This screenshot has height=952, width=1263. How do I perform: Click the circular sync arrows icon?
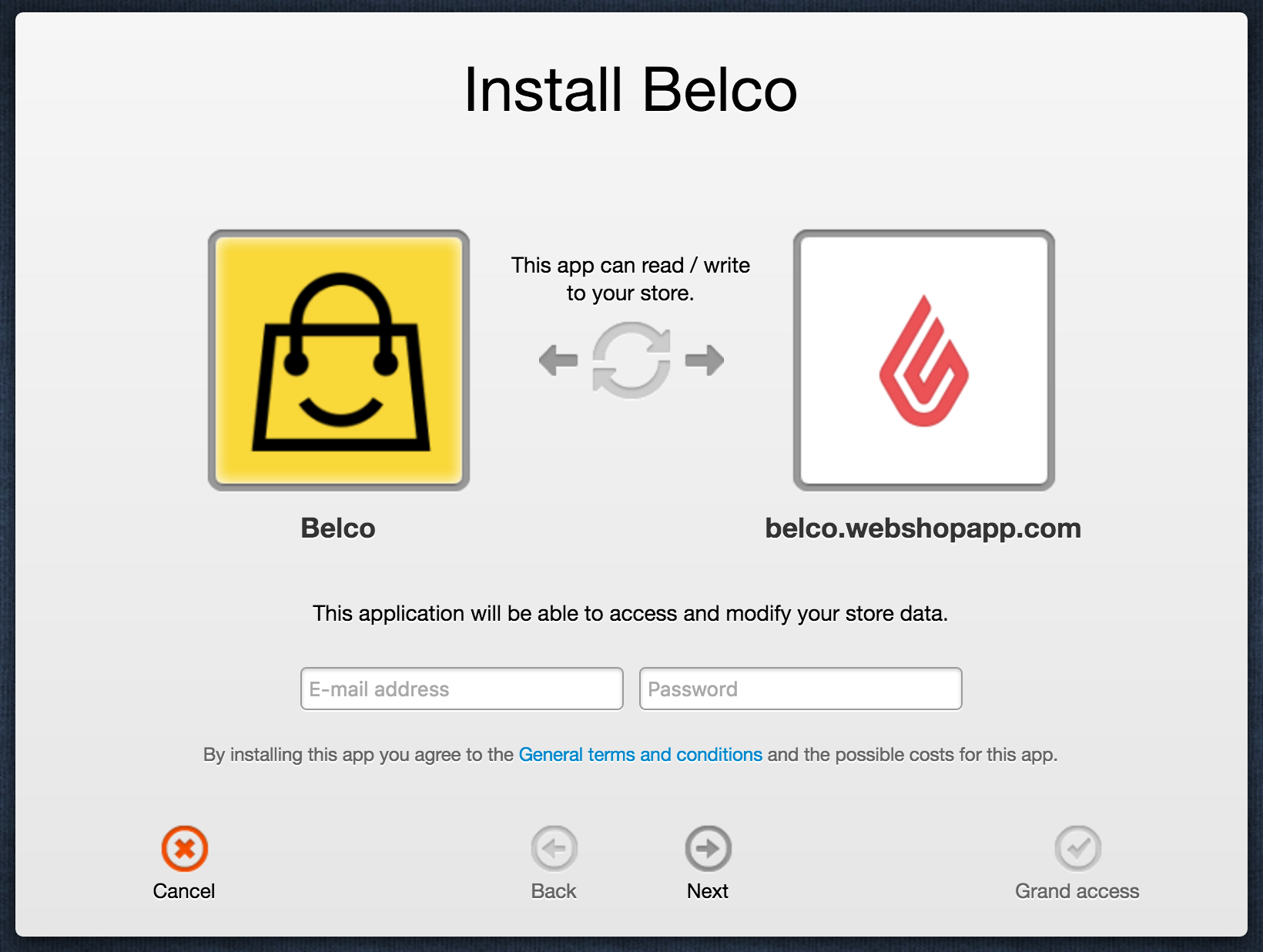pos(631,360)
